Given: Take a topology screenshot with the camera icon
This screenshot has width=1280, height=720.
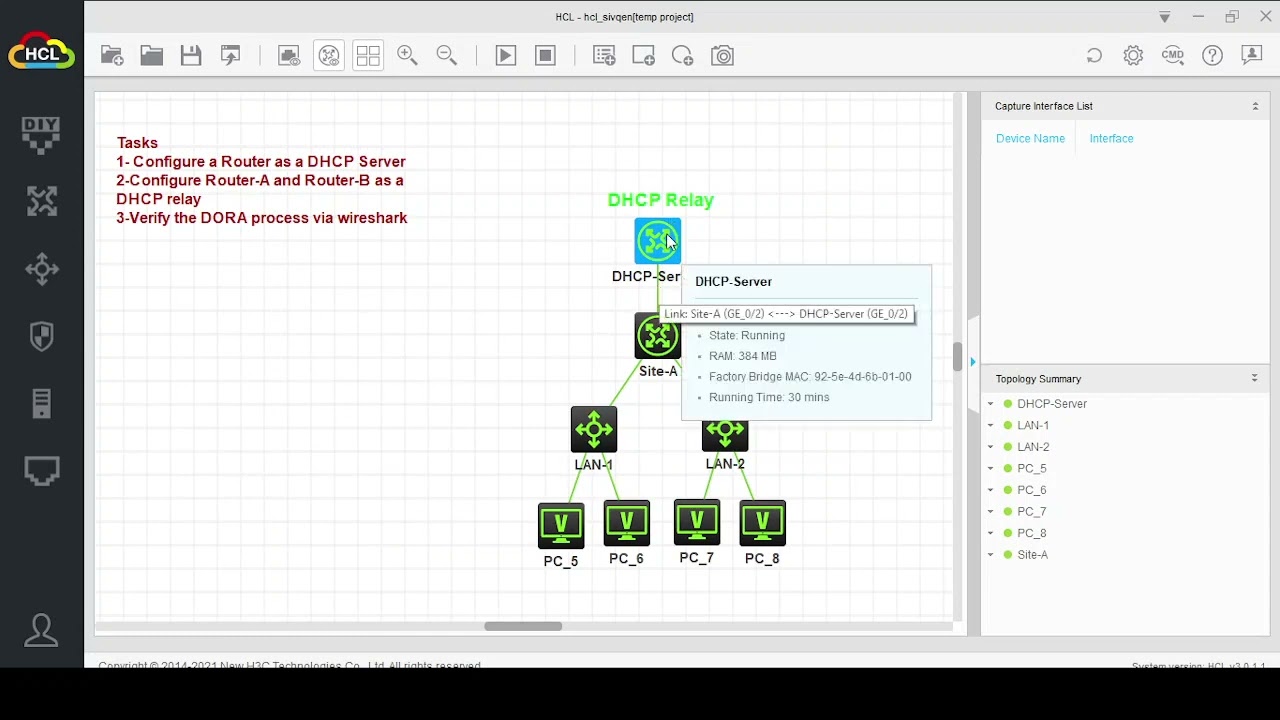Looking at the screenshot, I should [x=722, y=56].
